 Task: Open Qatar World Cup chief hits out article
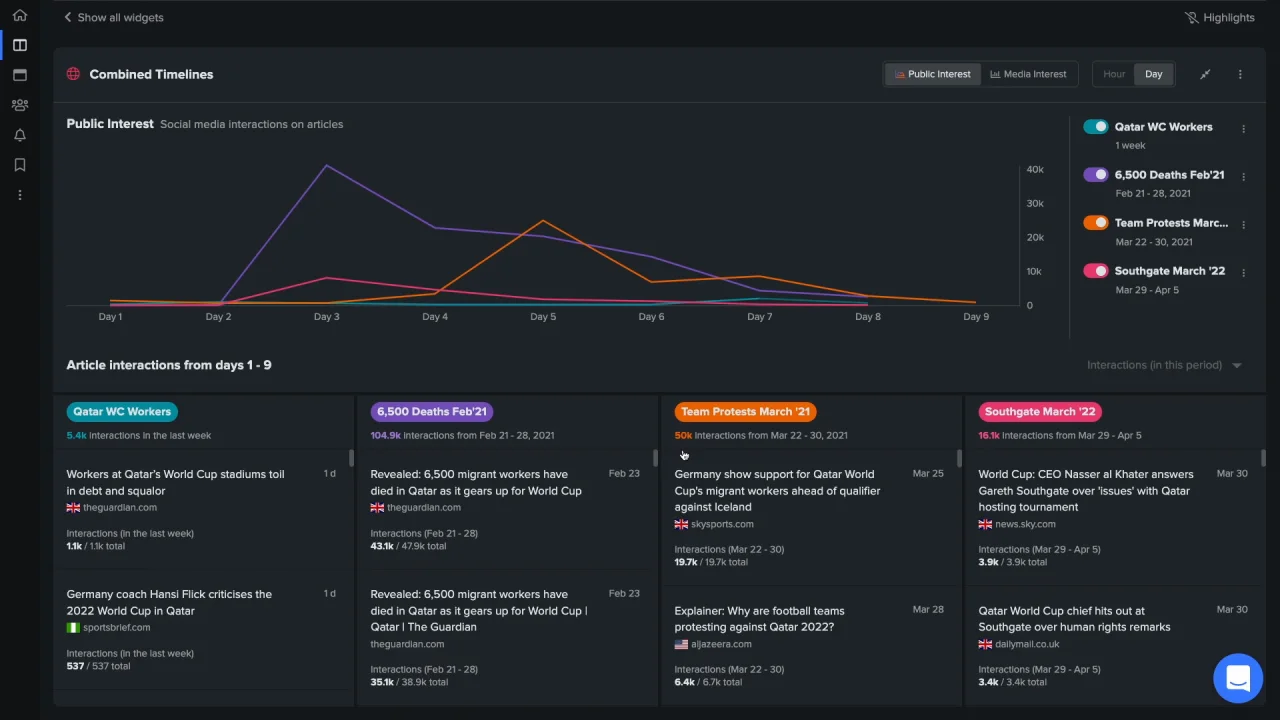click(1075, 619)
